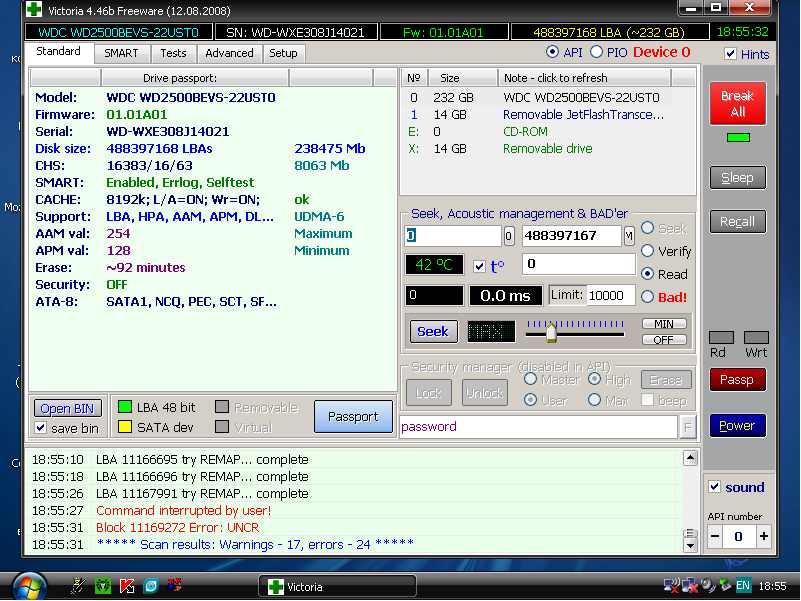Switch to the Tests tab

click(x=173, y=53)
